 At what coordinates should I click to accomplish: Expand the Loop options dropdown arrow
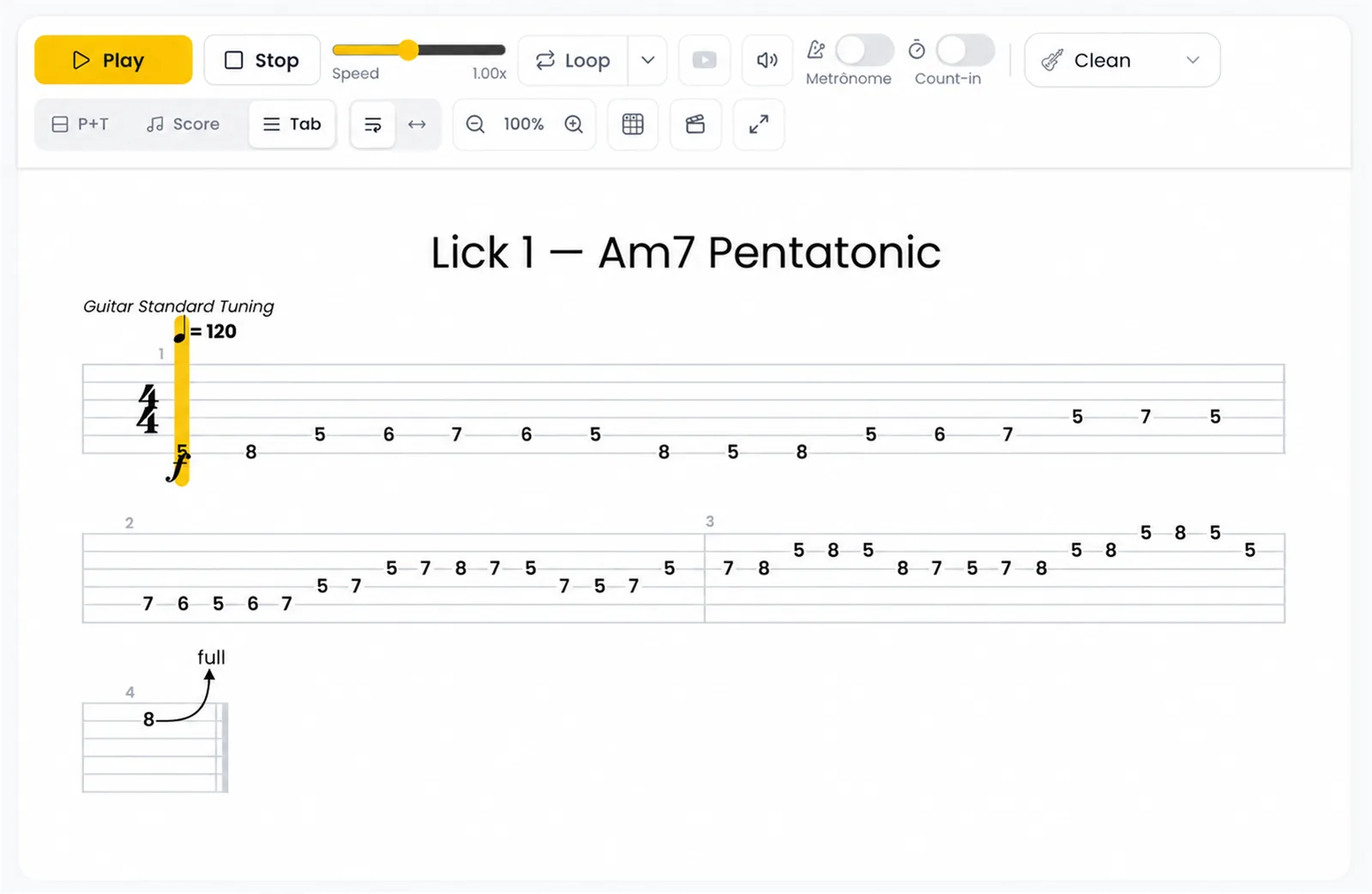coord(648,60)
